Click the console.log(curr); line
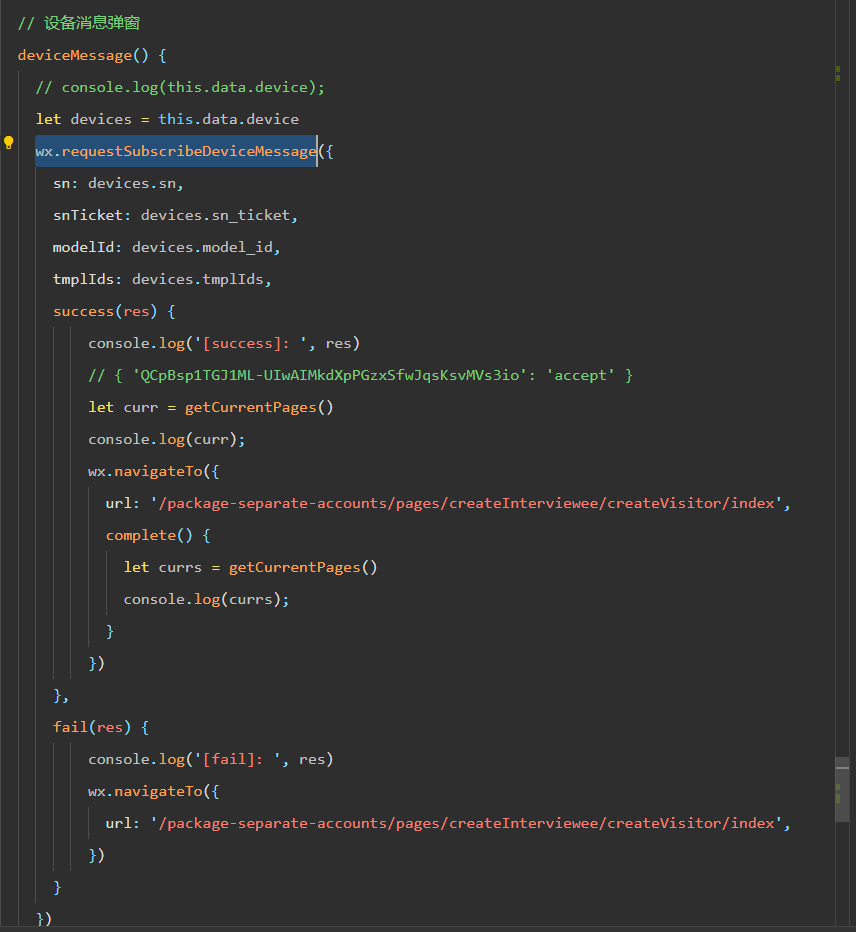Image resolution: width=856 pixels, height=932 pixels. [x=166, y=440]
